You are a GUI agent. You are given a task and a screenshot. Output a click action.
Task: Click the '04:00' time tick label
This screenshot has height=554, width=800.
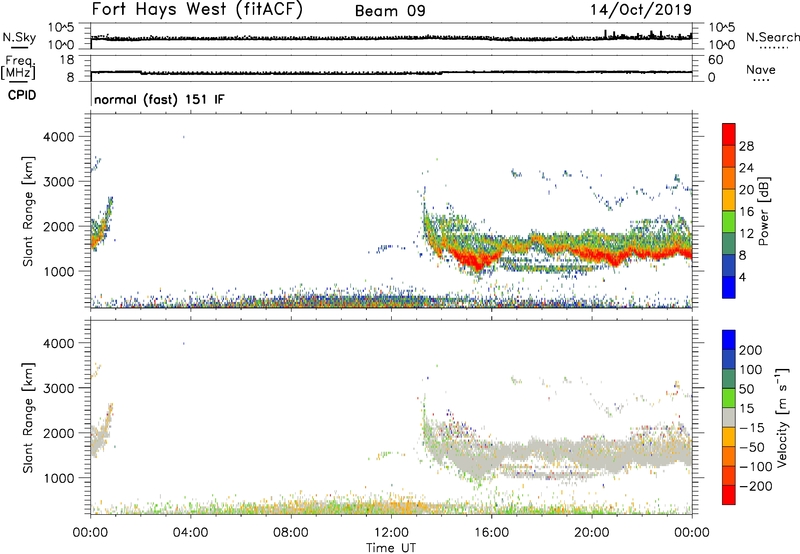190,533
